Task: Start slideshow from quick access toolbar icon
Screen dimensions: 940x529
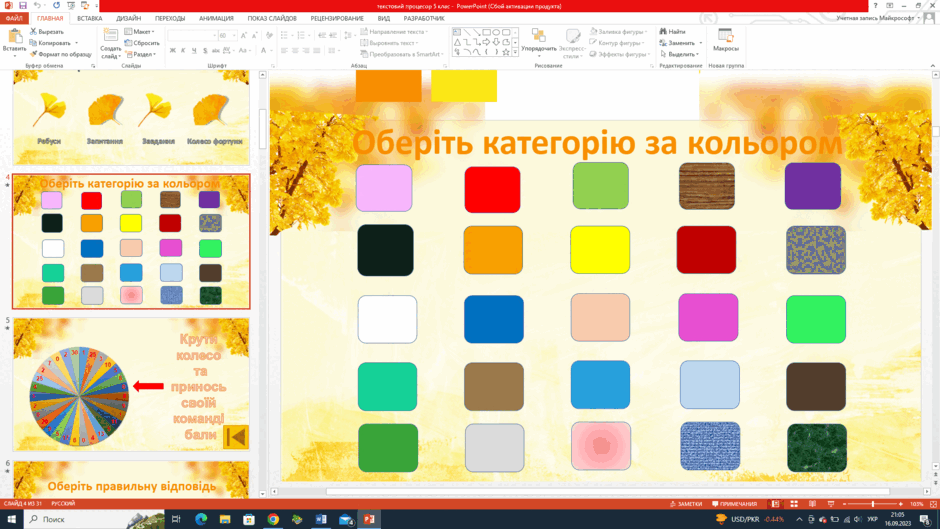Action: point(71,5)
